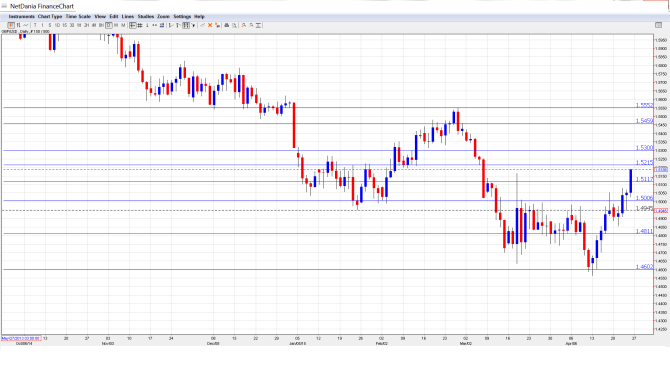
Task: Switch time scale to 2 hours
Action: pos(86,26)
